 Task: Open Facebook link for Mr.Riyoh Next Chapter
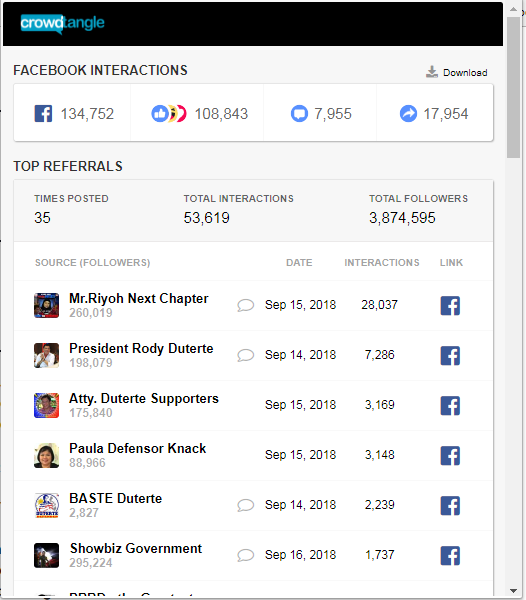pyautogui.click(x=450, y=305)
